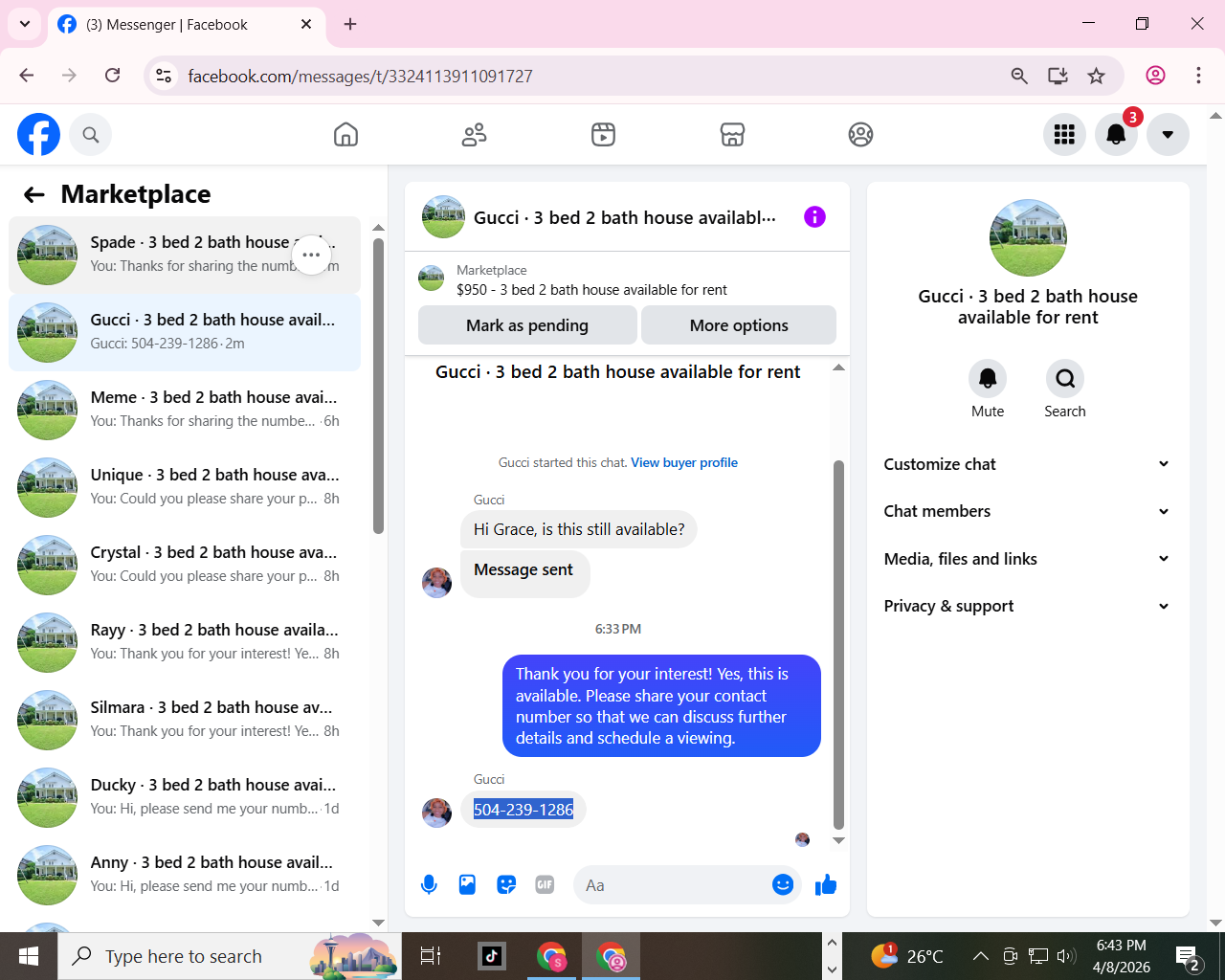
Task: Open options menu for Spade chat
Action: (311, 256)
